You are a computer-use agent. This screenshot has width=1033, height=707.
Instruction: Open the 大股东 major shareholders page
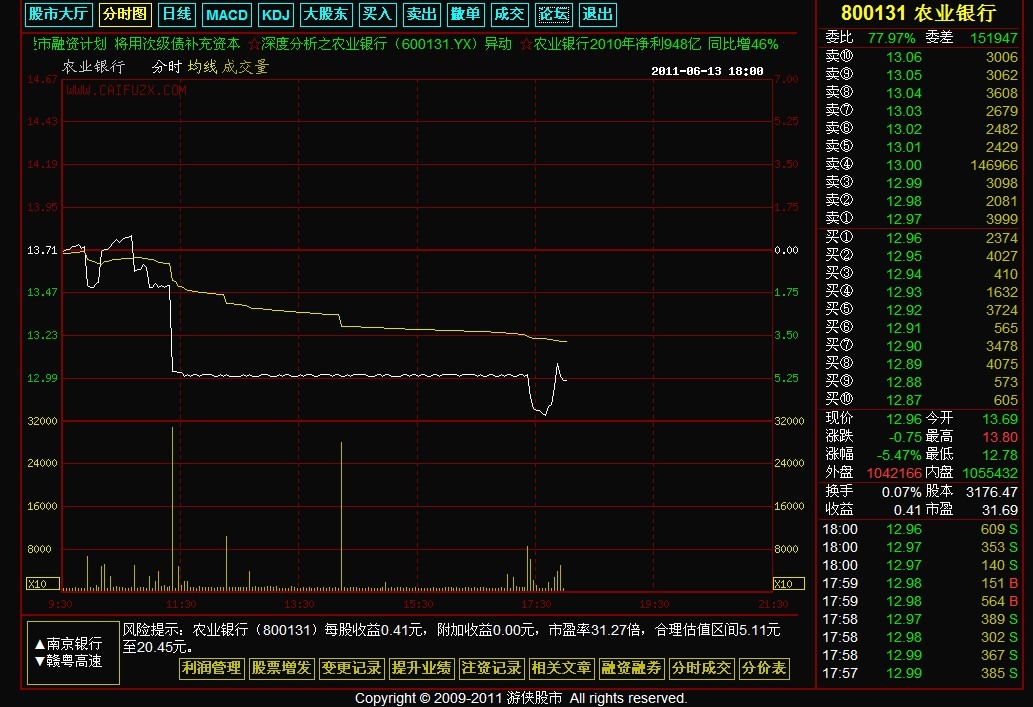click(326, 14)
